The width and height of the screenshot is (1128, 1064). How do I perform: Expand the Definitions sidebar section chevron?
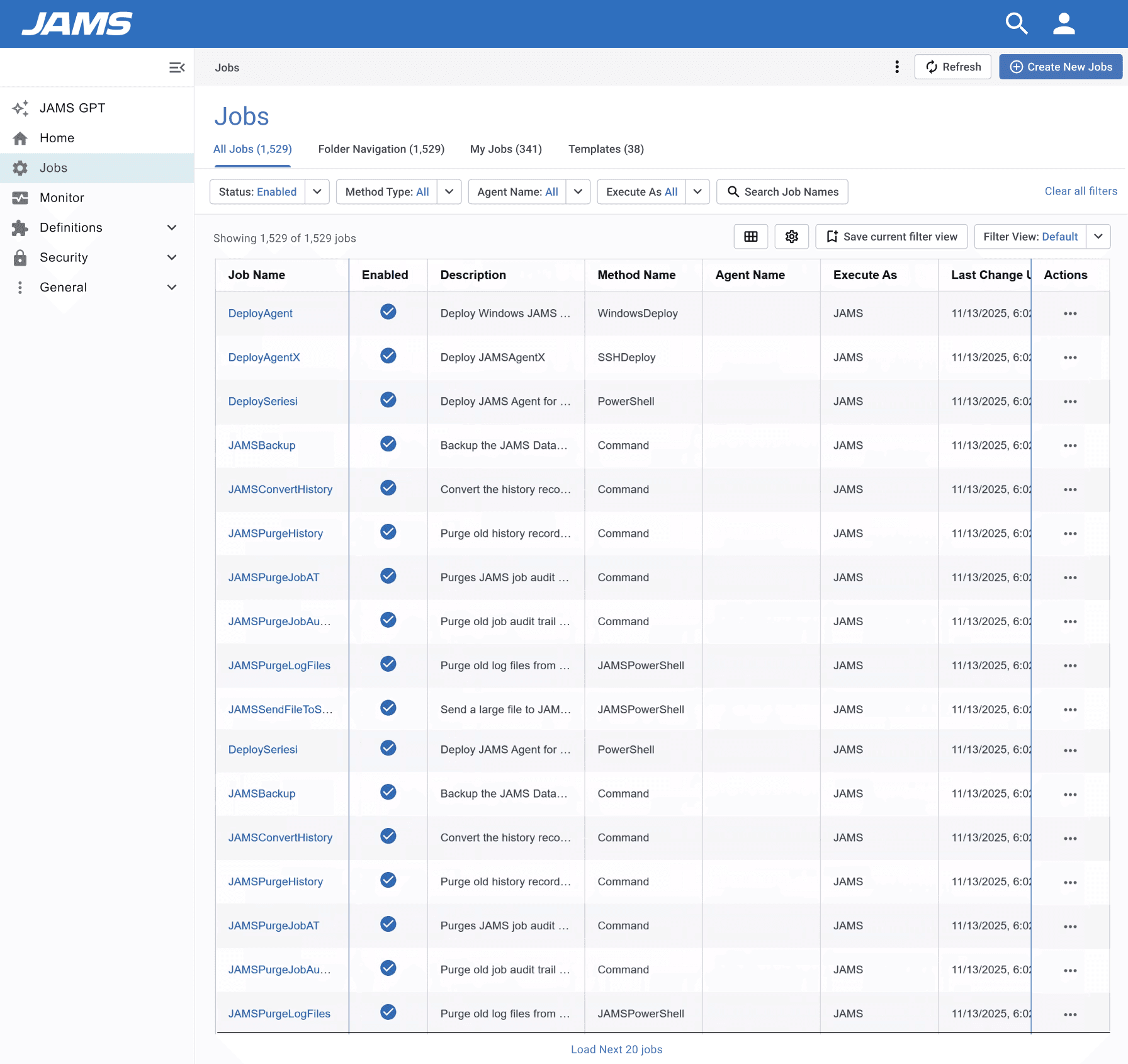[x=172, y=228]
